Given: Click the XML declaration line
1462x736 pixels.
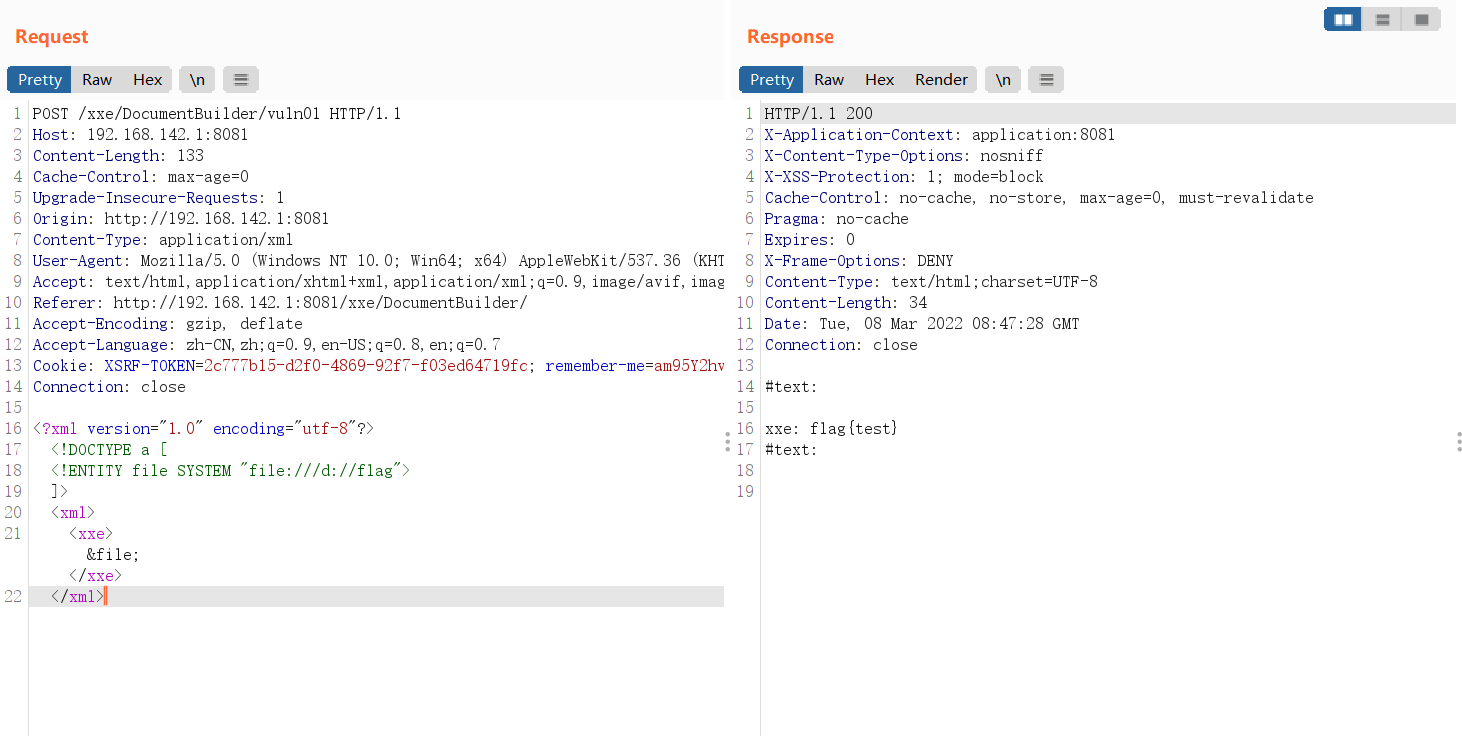Looking at the screenshot, I should [203, 429].
